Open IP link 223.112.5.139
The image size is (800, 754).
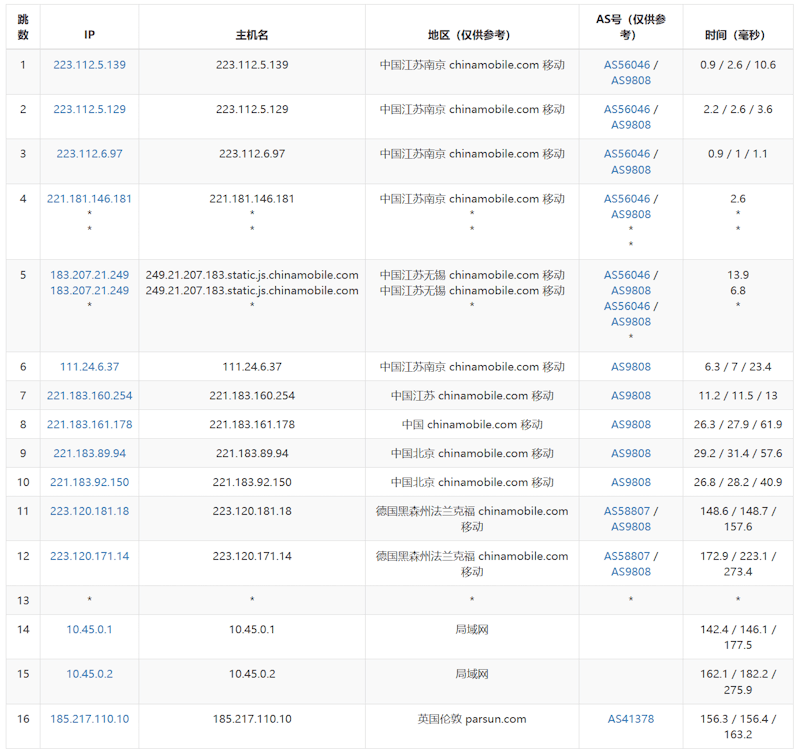pyautogui.click(x=89, y=65)
